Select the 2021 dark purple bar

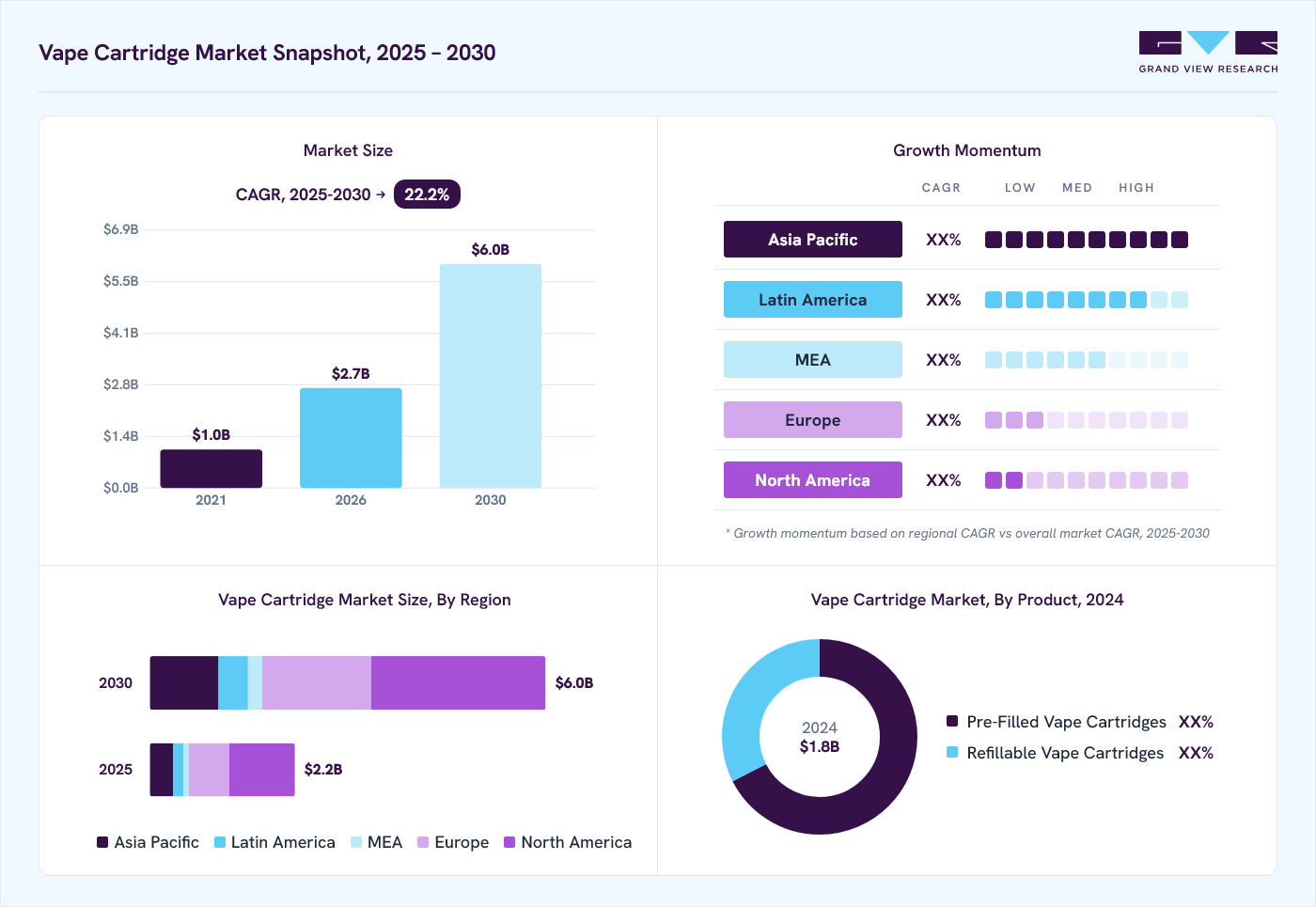pos(211,468)
